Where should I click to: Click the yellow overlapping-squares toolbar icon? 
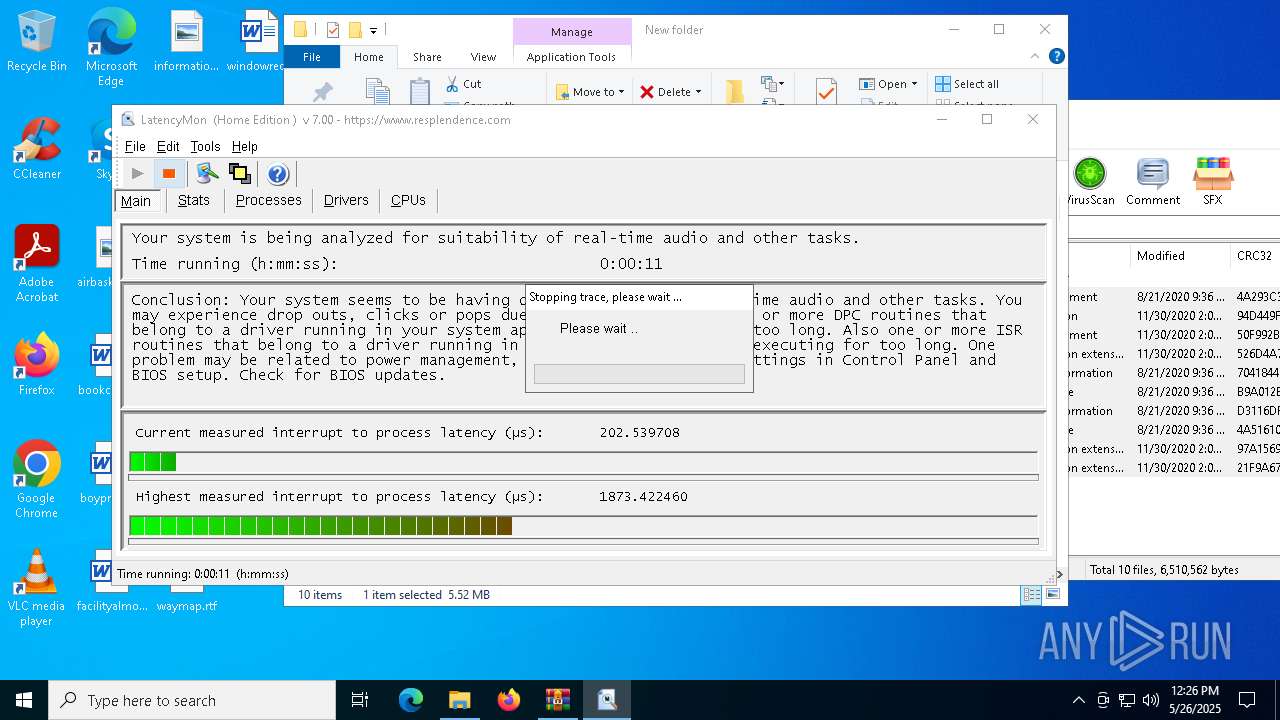(239, 174)
